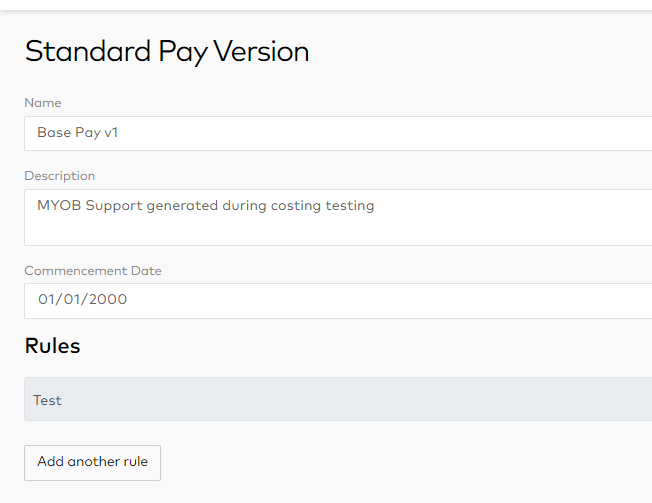Click the Commencement Date field
Viewport: 652px width, 503px height.
pyautogui.click(x=338, y=300)
